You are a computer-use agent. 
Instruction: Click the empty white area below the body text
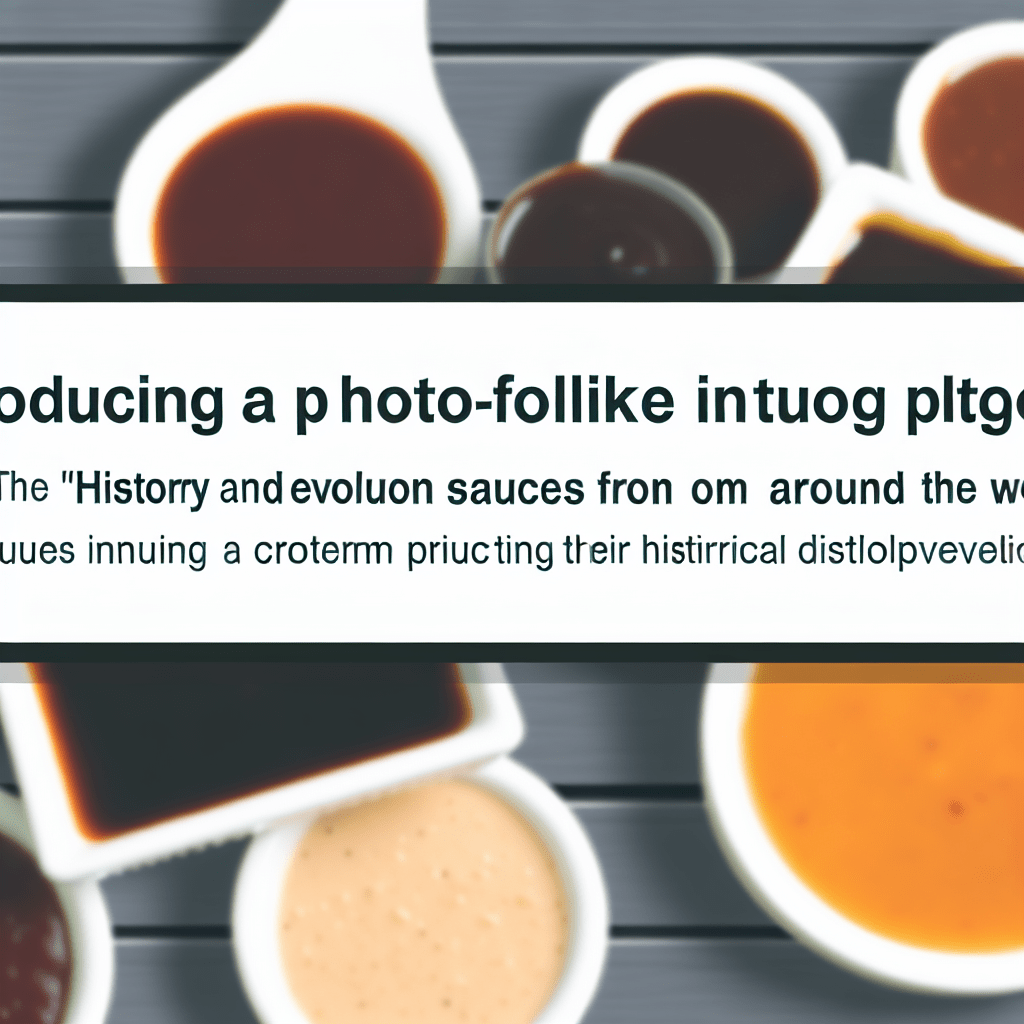pyautogui.click(x=512, y=607)
